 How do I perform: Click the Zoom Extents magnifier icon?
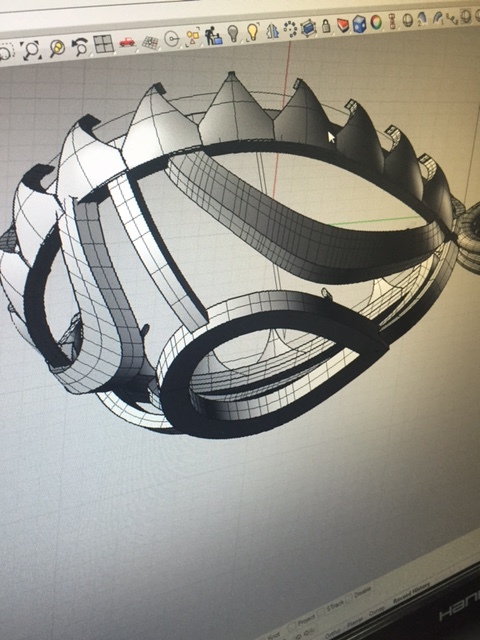(x=31, y=51)
